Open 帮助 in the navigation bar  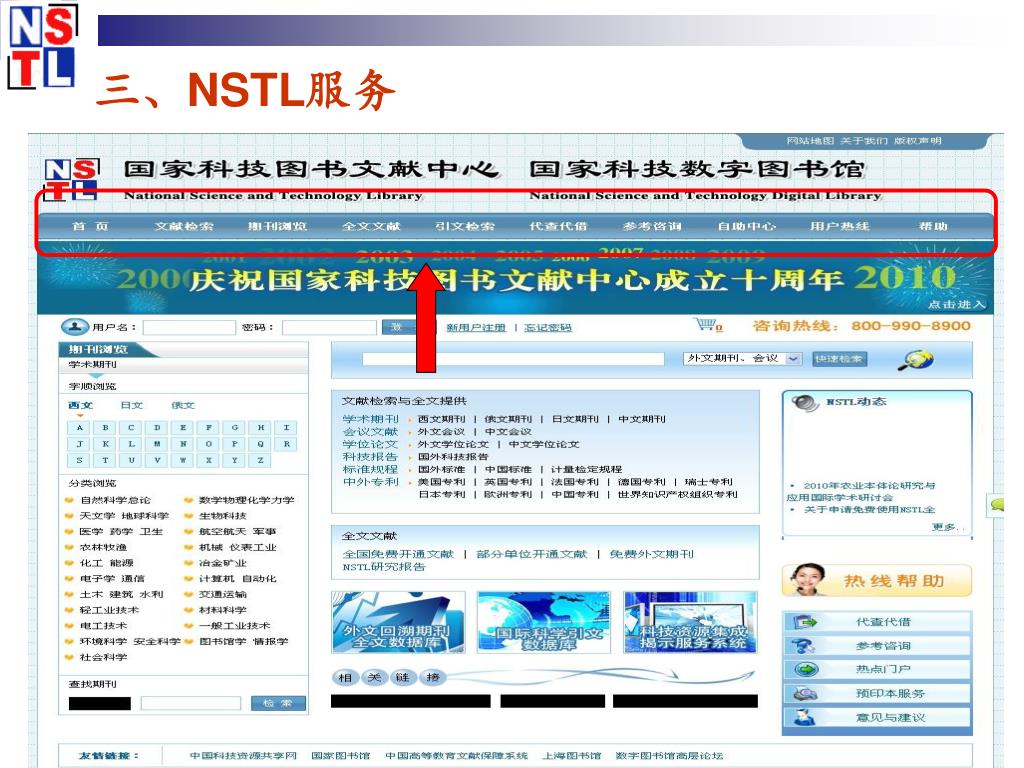tap(933, 227)
